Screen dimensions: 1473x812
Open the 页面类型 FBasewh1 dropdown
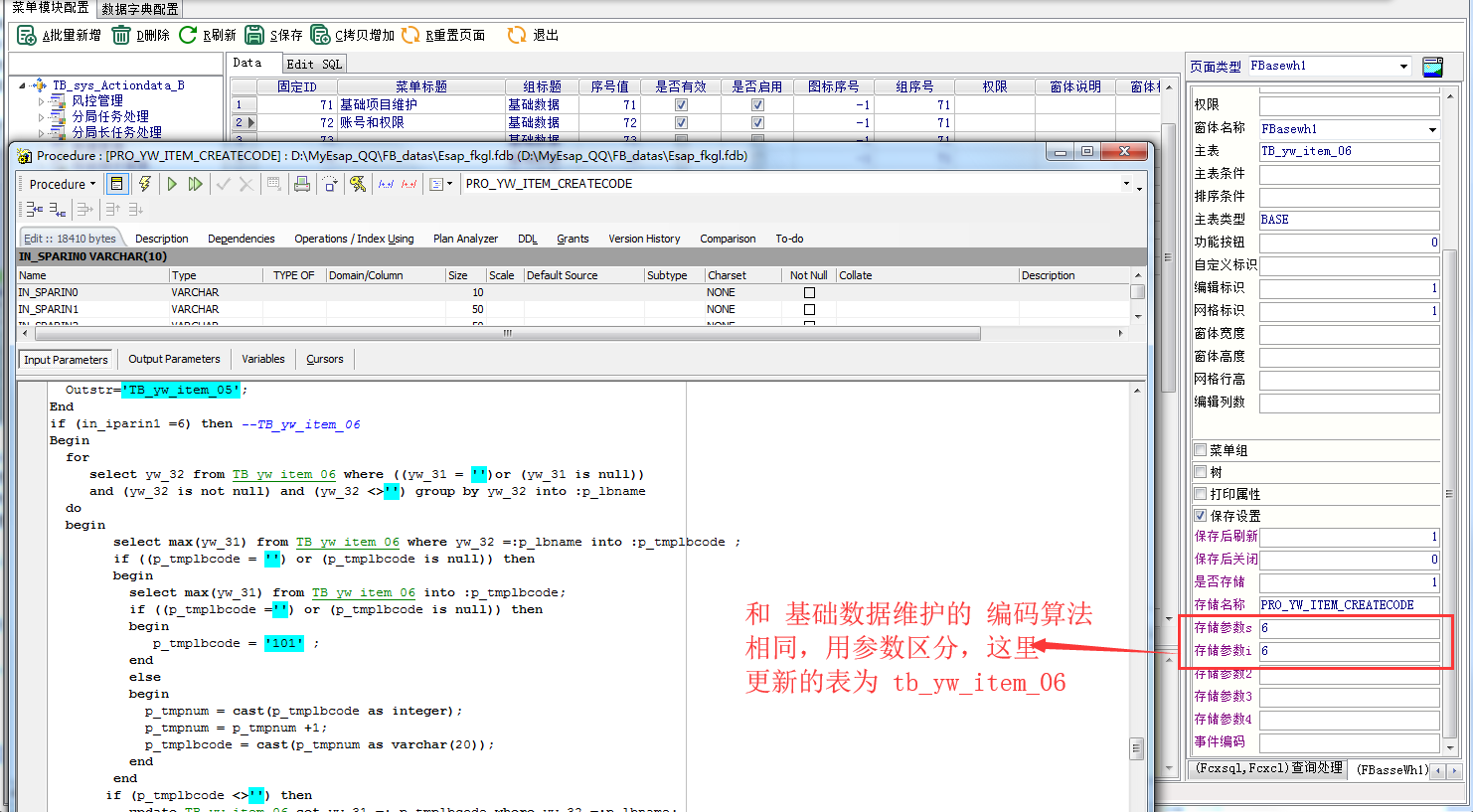coord(1403,67)
